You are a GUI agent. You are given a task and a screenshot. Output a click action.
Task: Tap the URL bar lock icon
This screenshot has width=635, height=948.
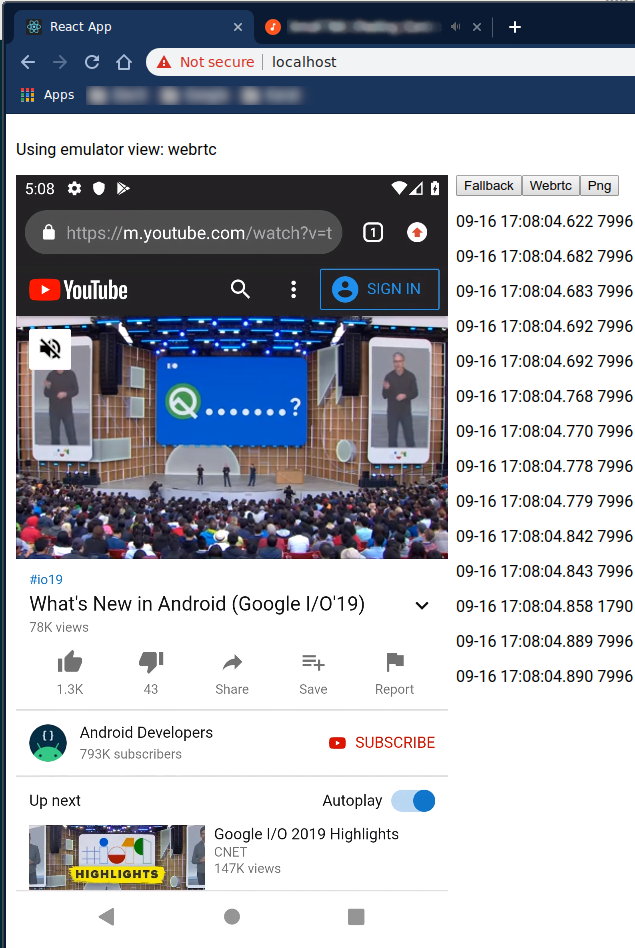[x=49, y=232]
